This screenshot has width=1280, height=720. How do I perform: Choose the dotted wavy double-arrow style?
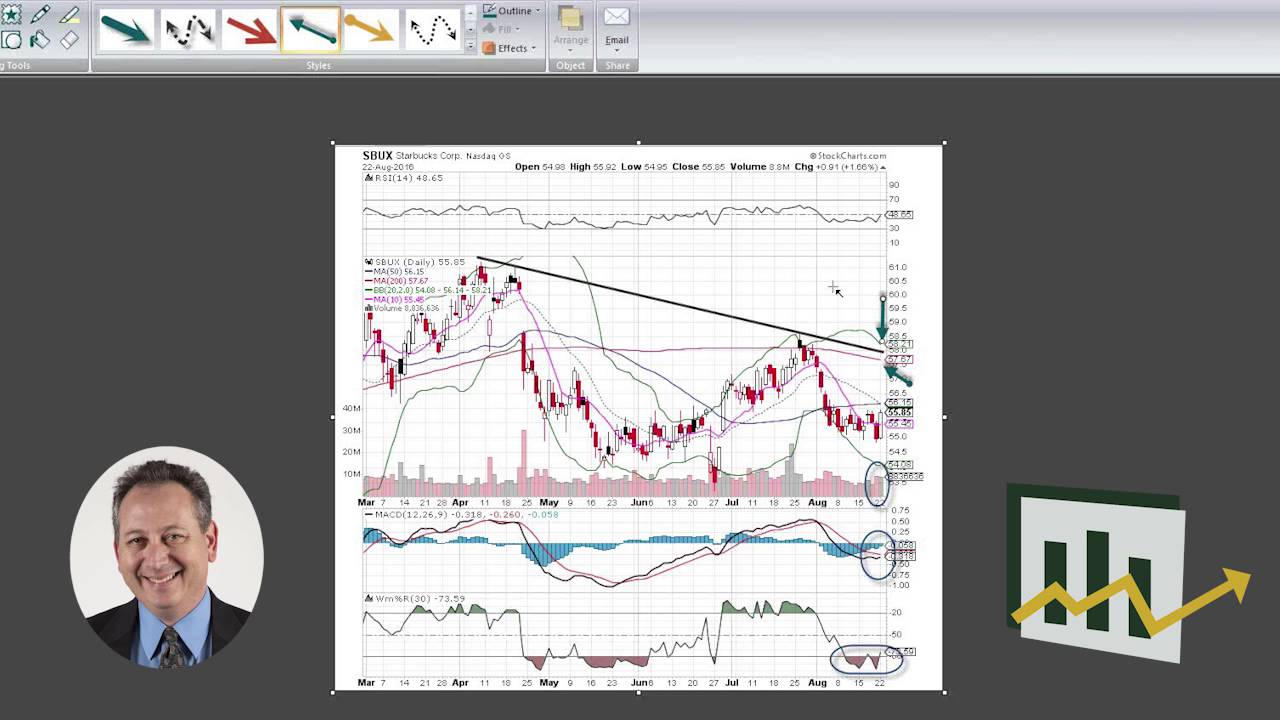[432, 29]
